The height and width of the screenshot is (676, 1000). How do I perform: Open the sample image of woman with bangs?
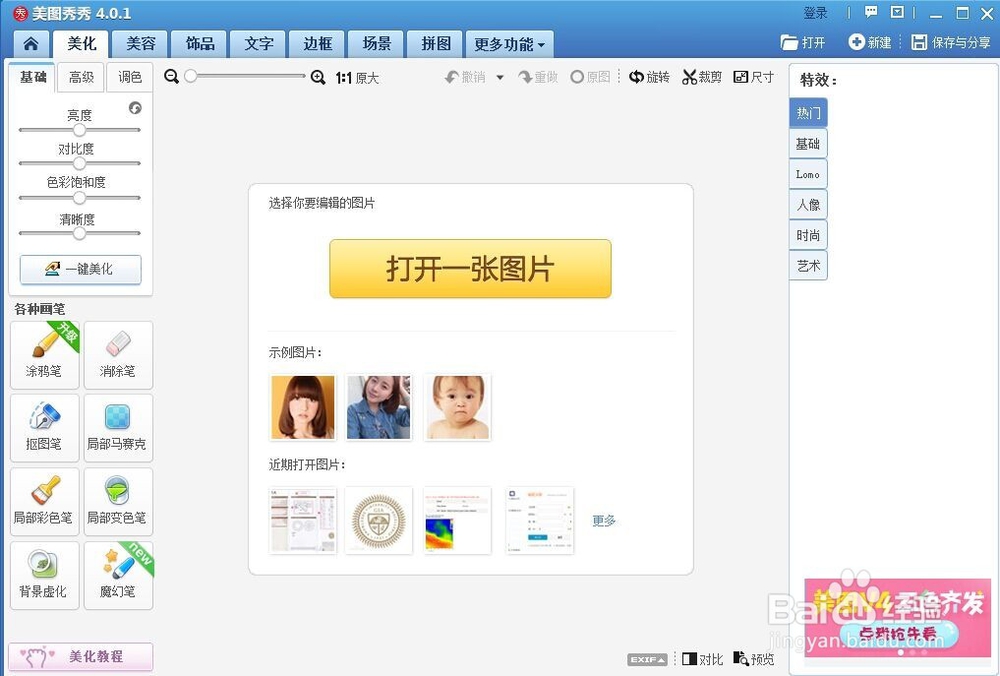tap(303, 407)
